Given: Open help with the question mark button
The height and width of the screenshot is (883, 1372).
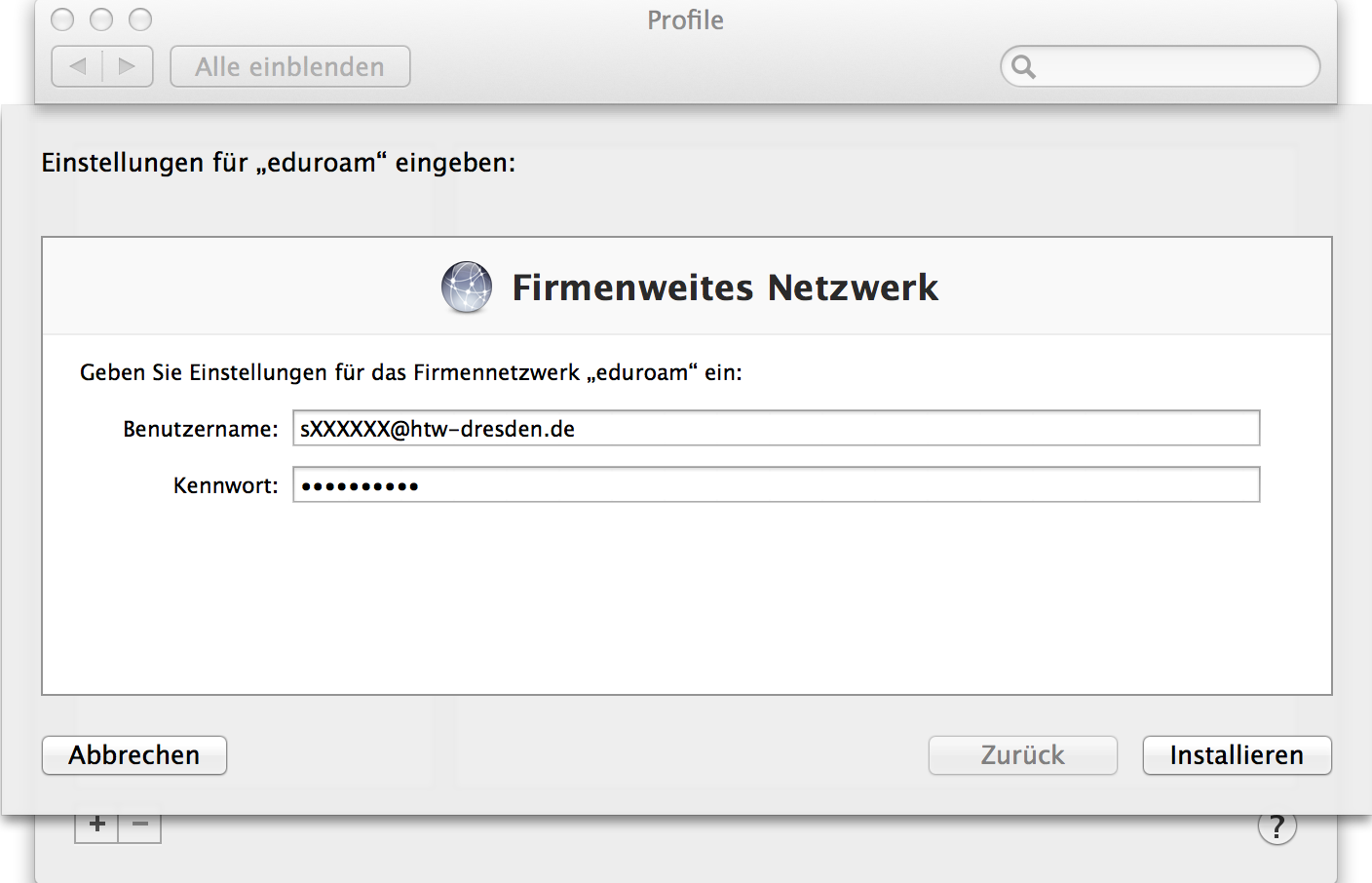Looking at the screenshot, I should 1277,826.
